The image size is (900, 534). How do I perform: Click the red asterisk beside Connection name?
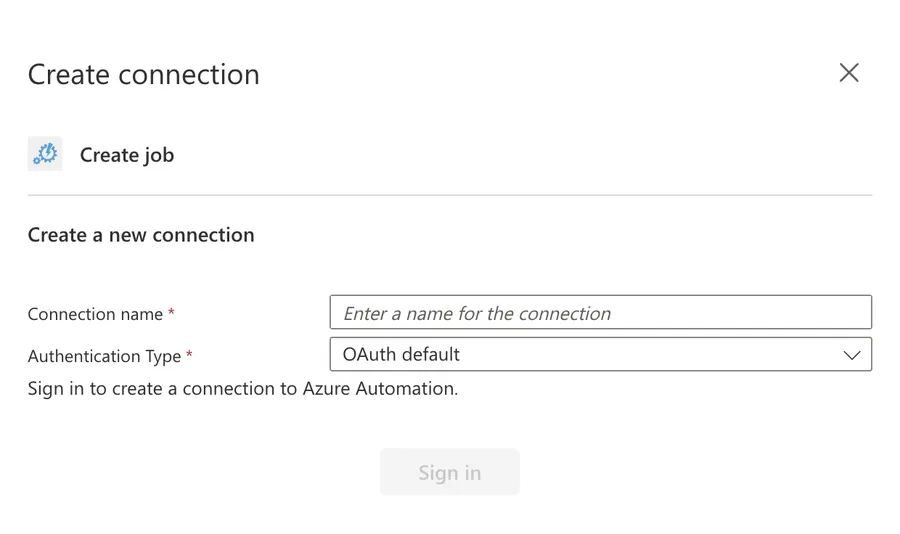[x=171, y=313]
